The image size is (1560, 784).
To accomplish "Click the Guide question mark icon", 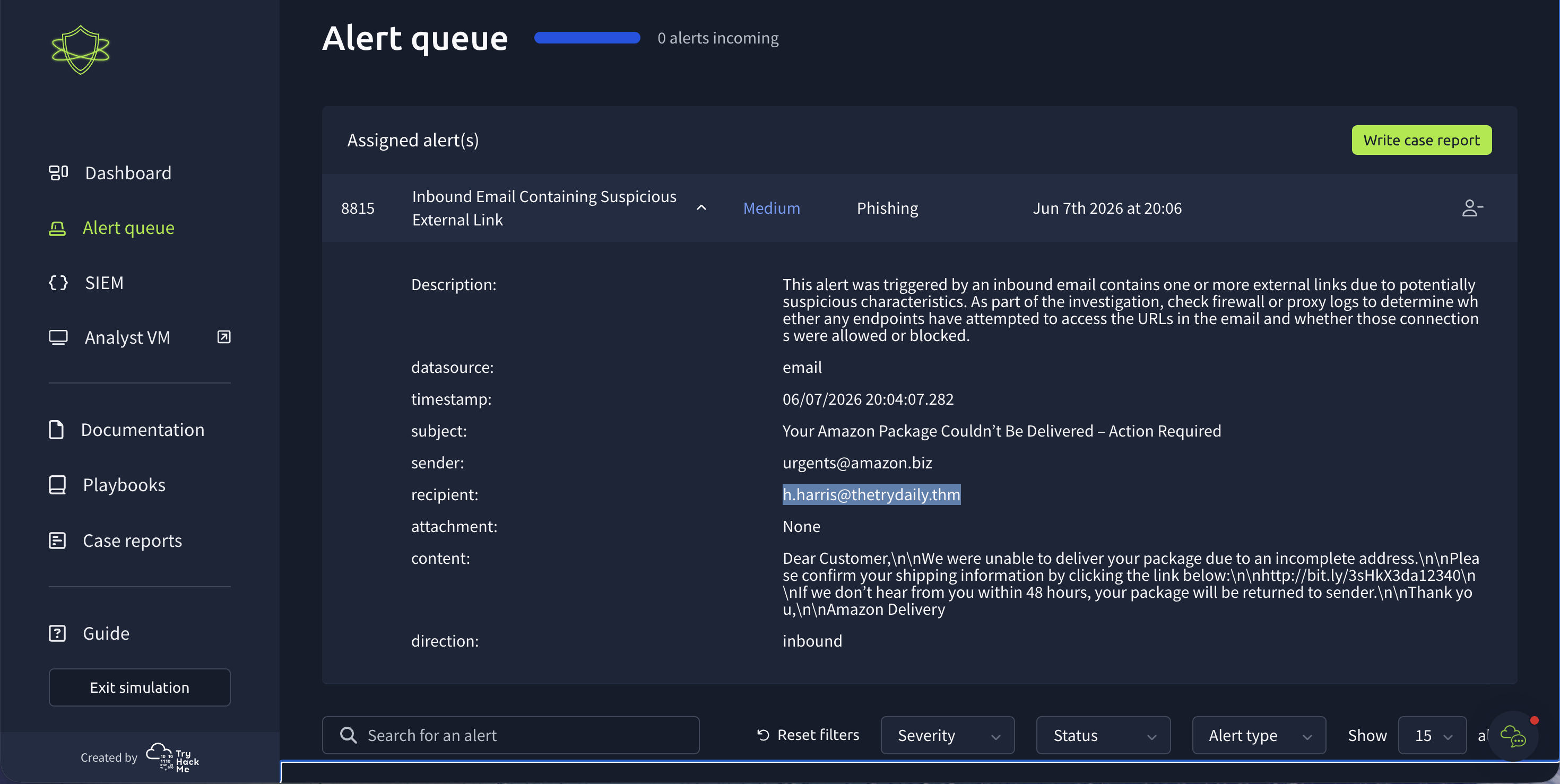I will (57, 633).
